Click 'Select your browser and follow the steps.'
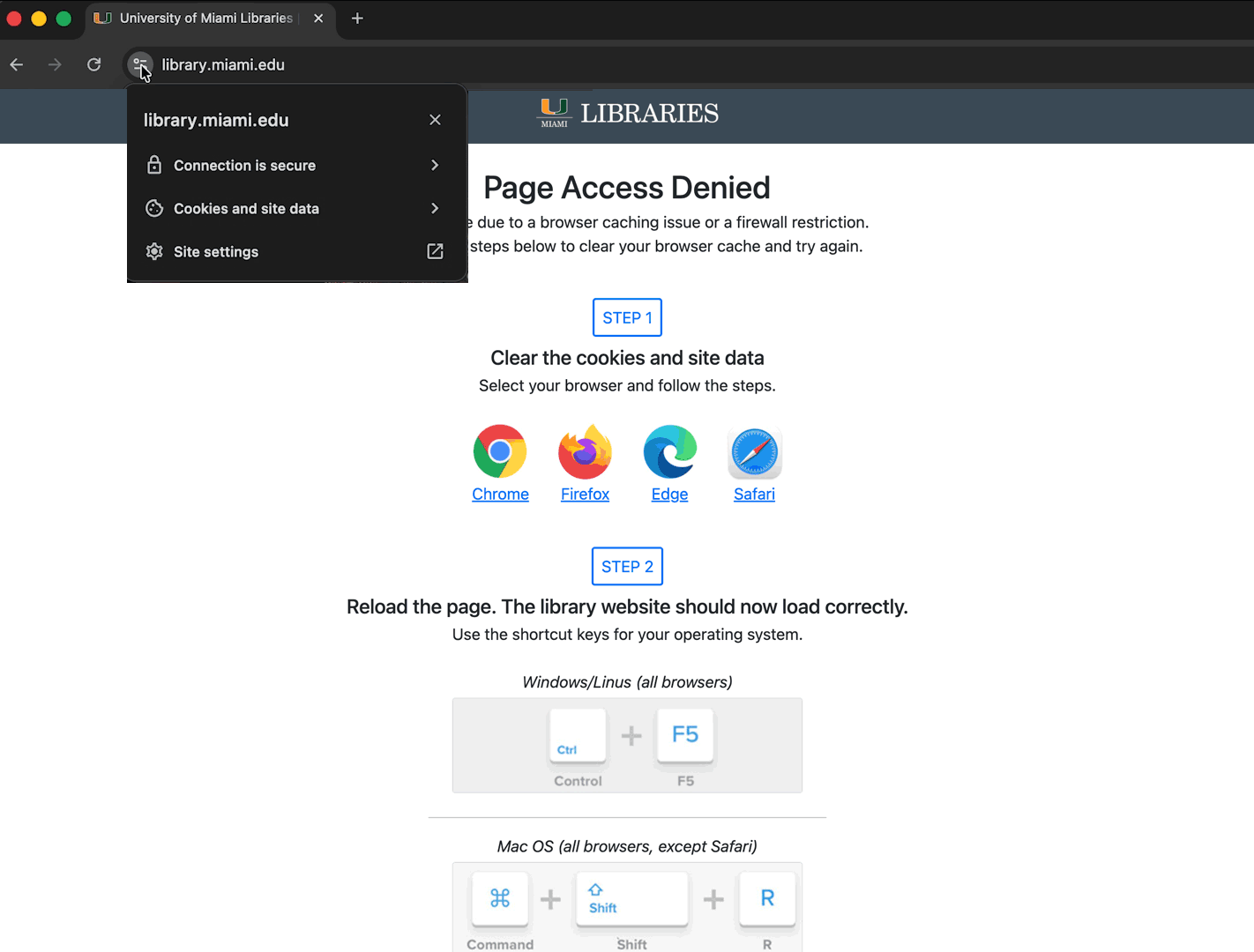Viewport: 1254px width, 952px height. [x=627, y=385]
